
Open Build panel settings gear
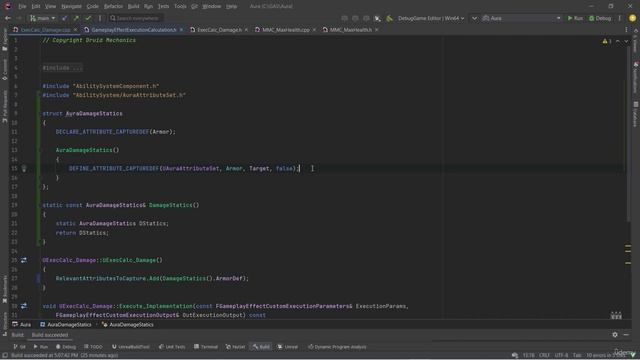coord(615,335)
